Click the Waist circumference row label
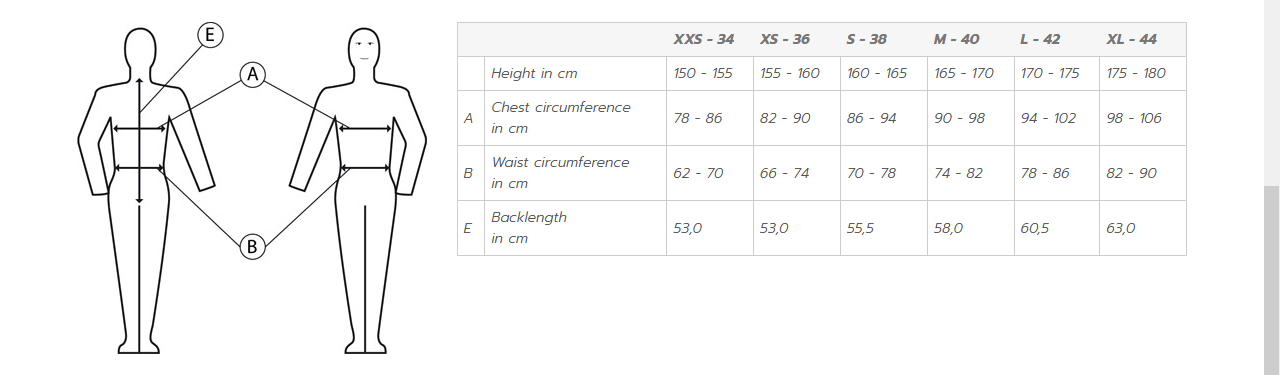 pos(560,173)
